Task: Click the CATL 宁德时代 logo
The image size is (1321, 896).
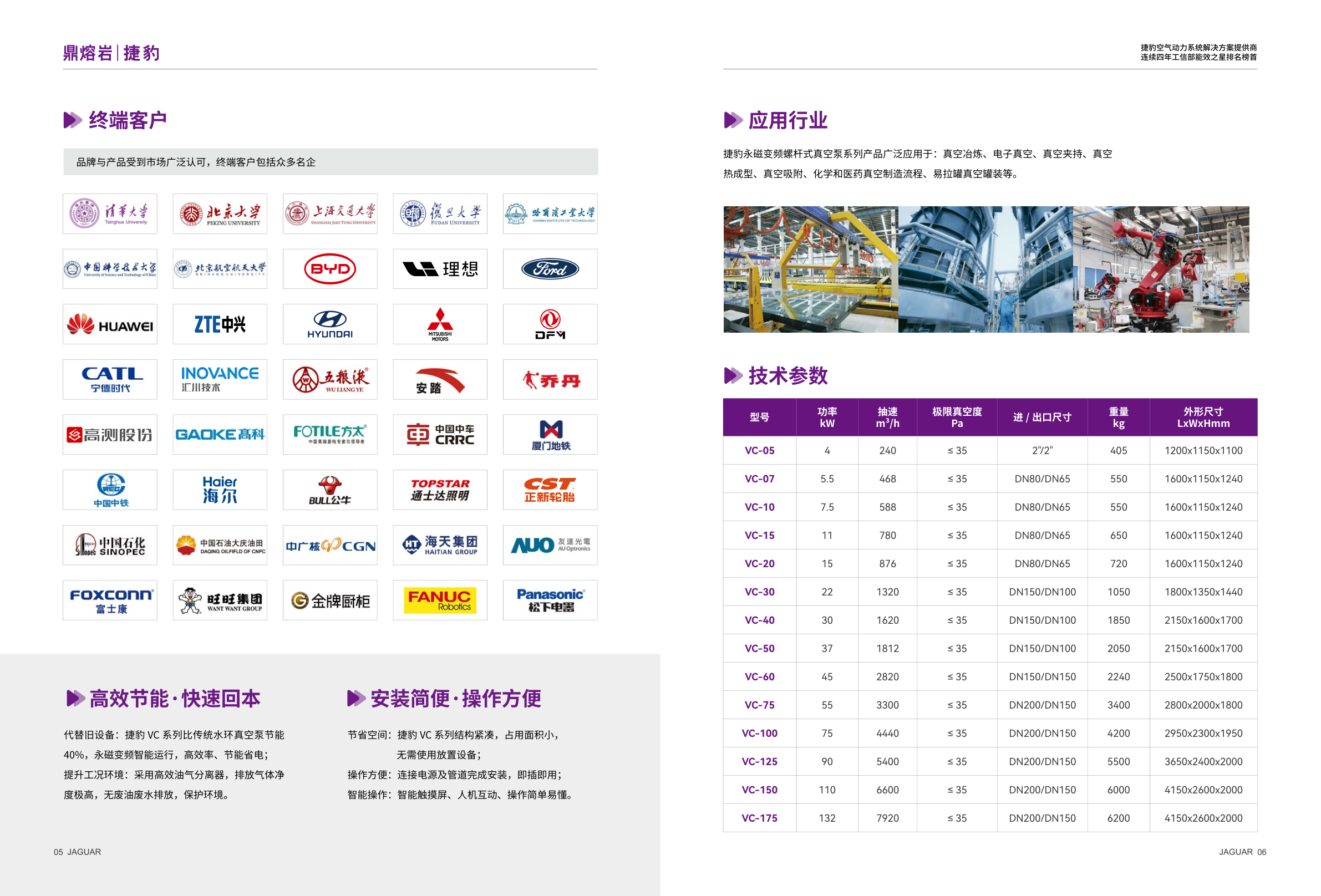Action: point(110,379)
